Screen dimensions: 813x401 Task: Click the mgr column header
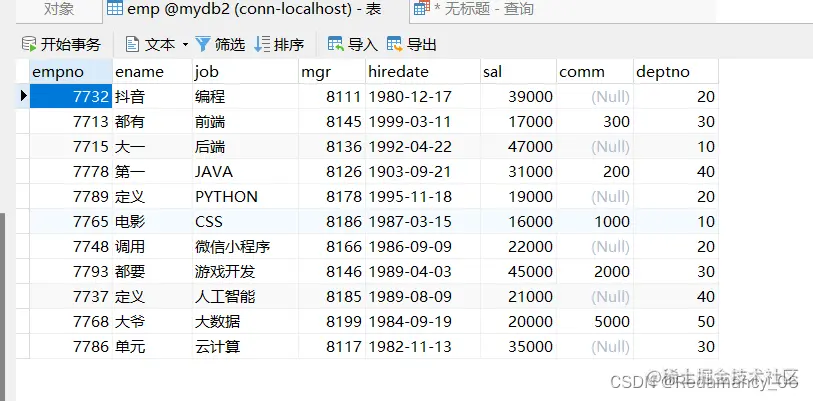332,72
